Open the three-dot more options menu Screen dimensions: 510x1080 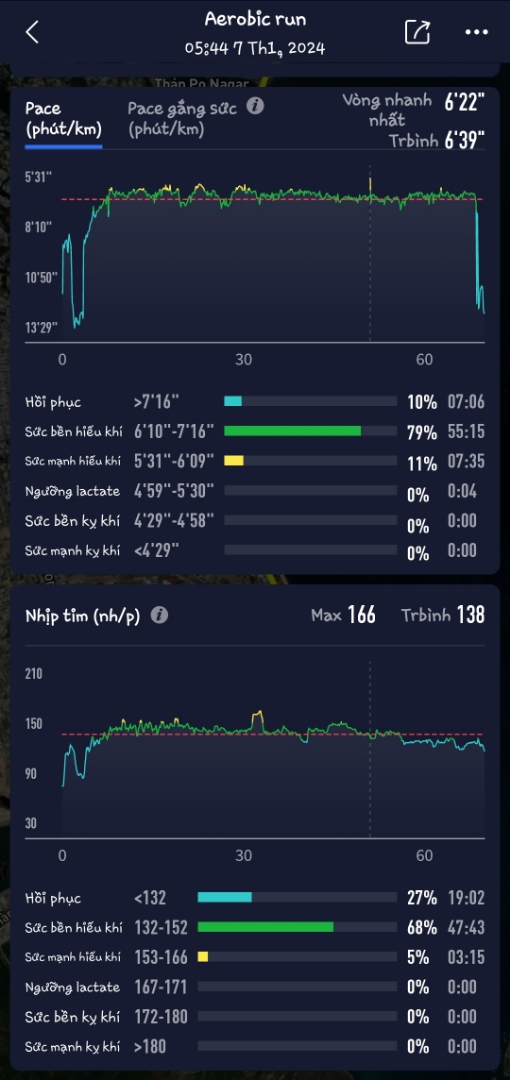click(x=476, y=32)
